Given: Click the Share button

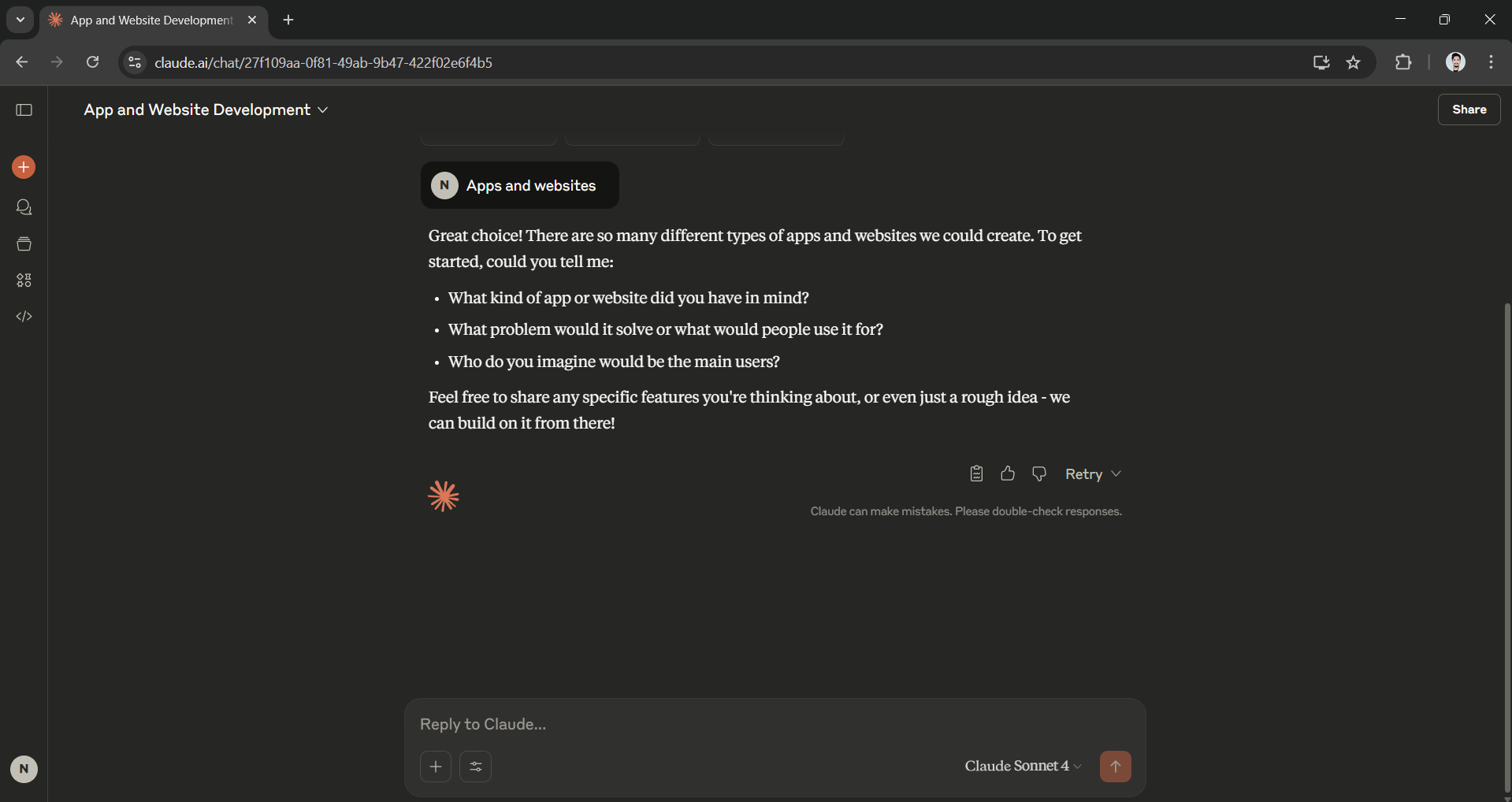Looking at the screenshot, I should (1469, 110).
